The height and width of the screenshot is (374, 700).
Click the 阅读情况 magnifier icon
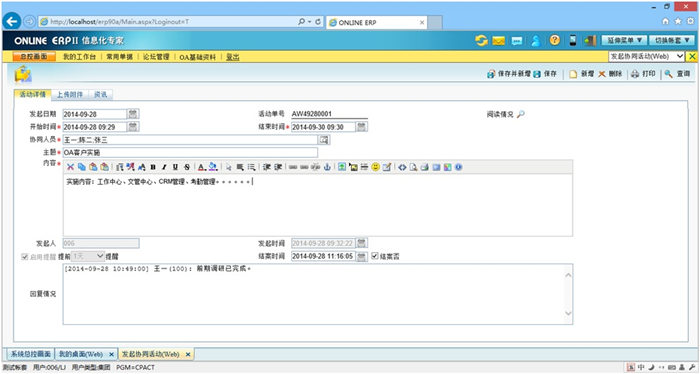click(x=521, y=114)
